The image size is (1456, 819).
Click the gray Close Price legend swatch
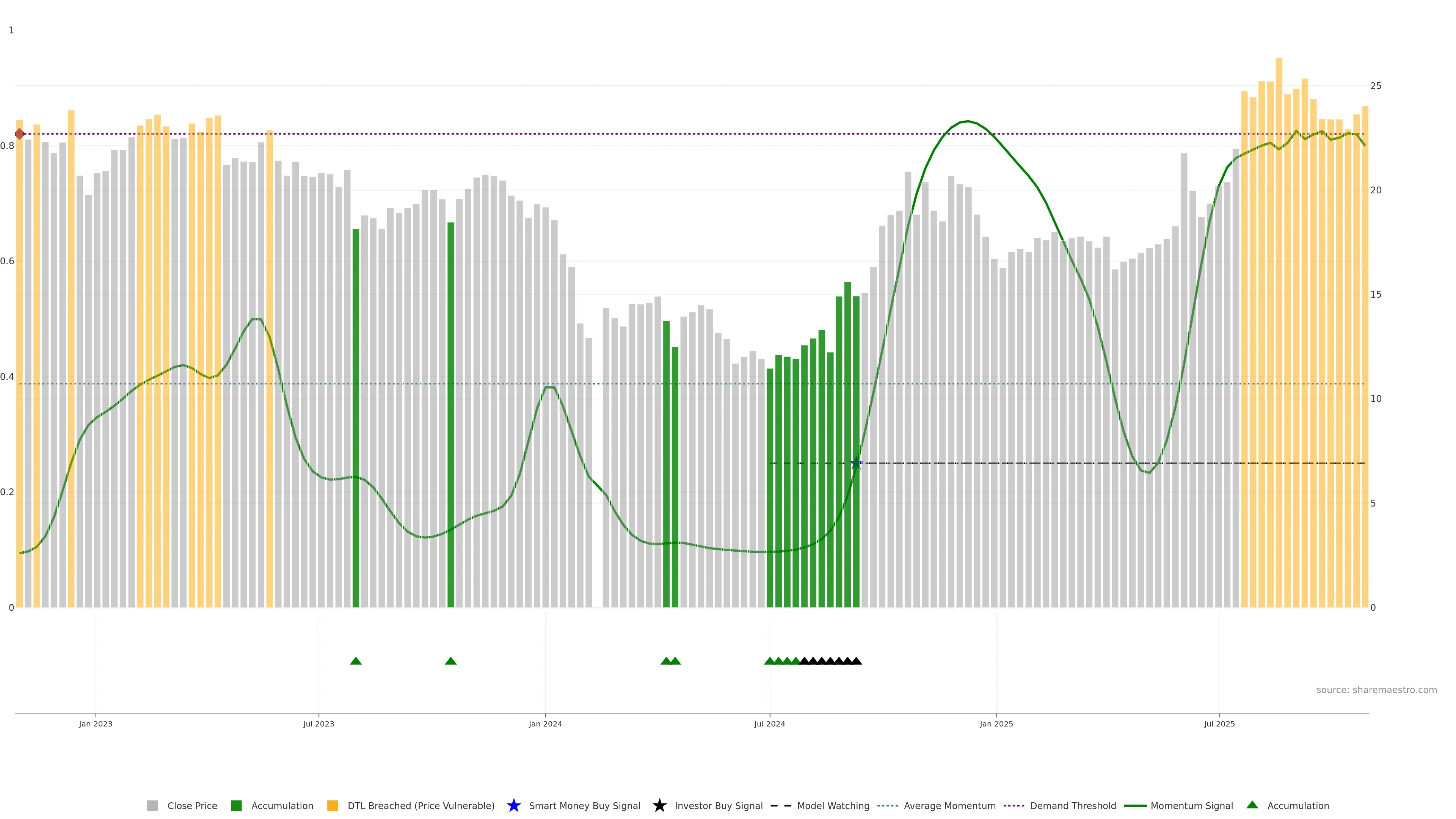click(x=152, y=805)
